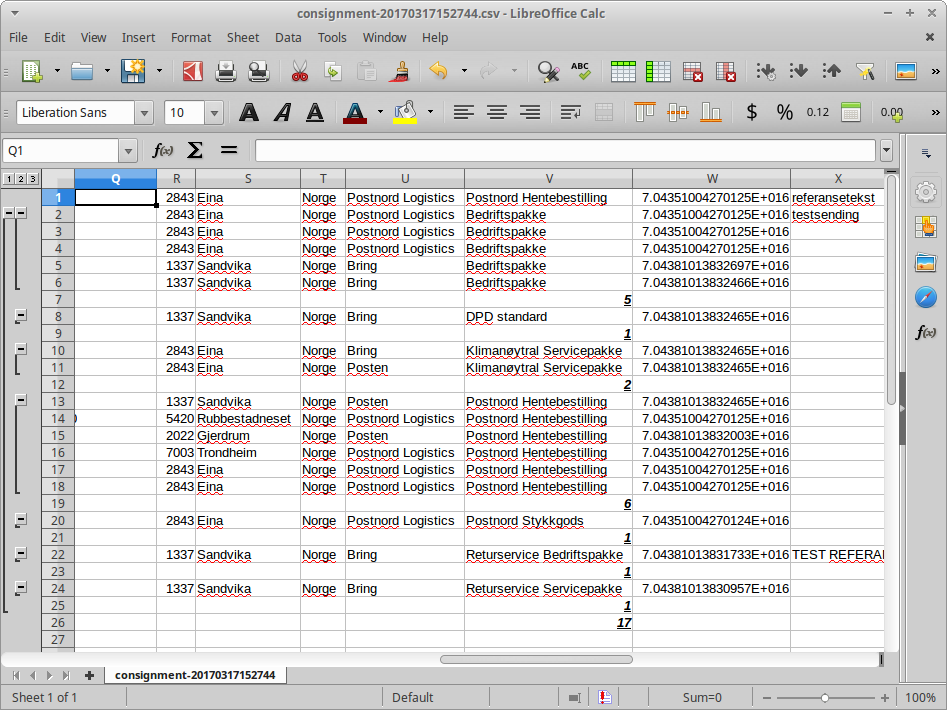Show outline level 2
This screenshot has width=947, height=710.
click(21, 179)
